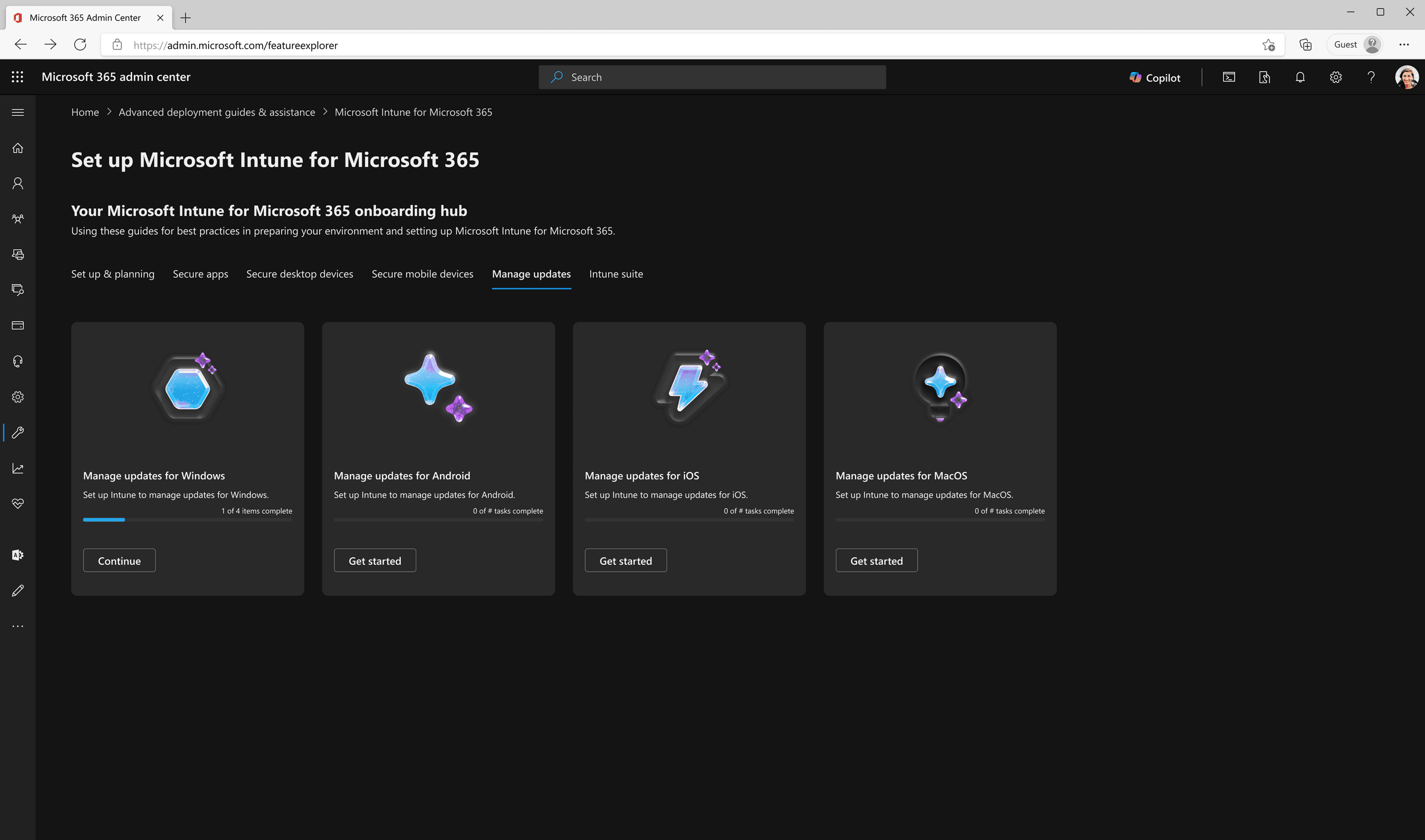Image resolution: width=1425 pixels, height=840 pixels.
Task: Select the Intune suite tab
Action: (616, 274)
